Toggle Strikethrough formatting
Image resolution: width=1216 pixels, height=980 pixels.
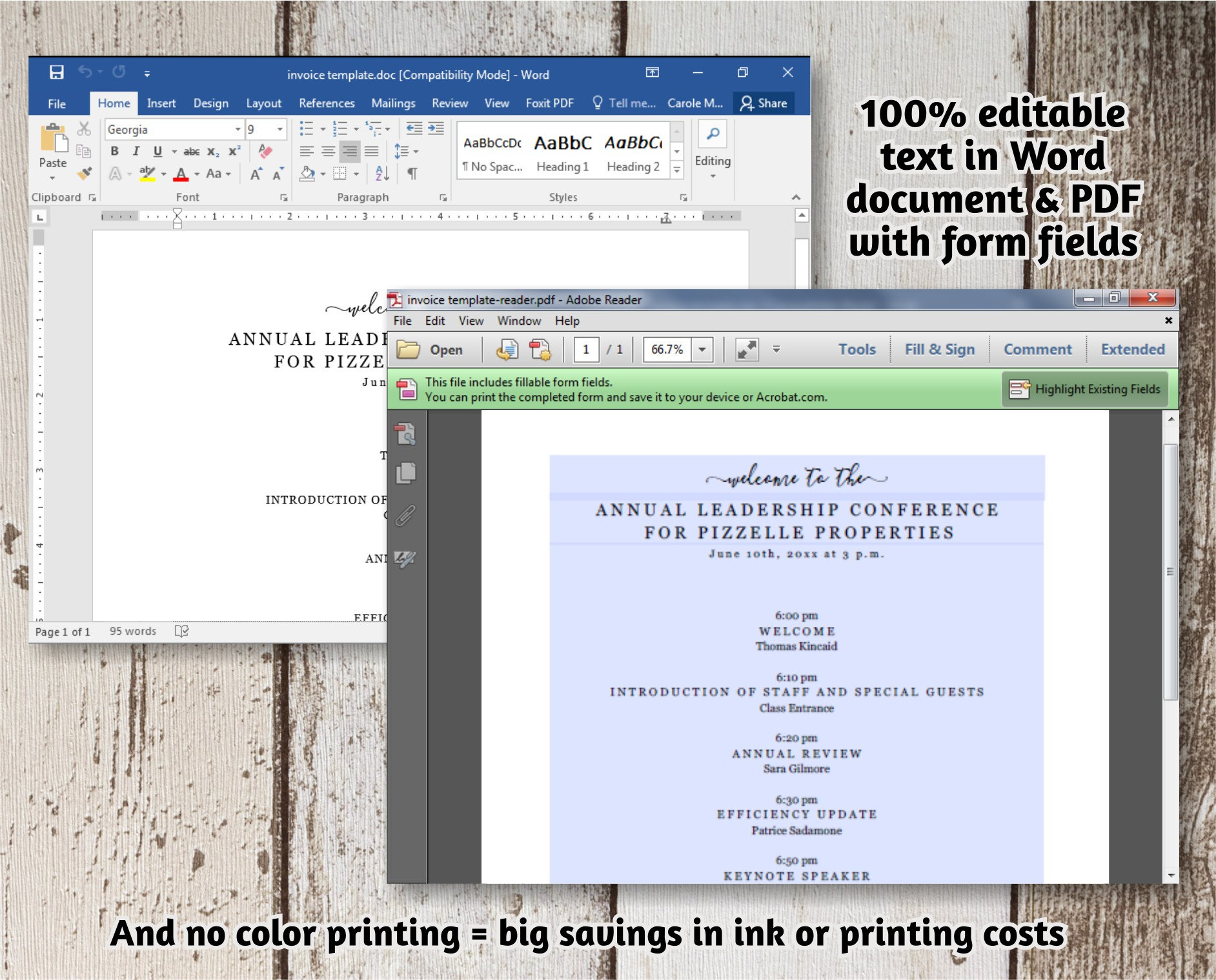tap(192, 152)
